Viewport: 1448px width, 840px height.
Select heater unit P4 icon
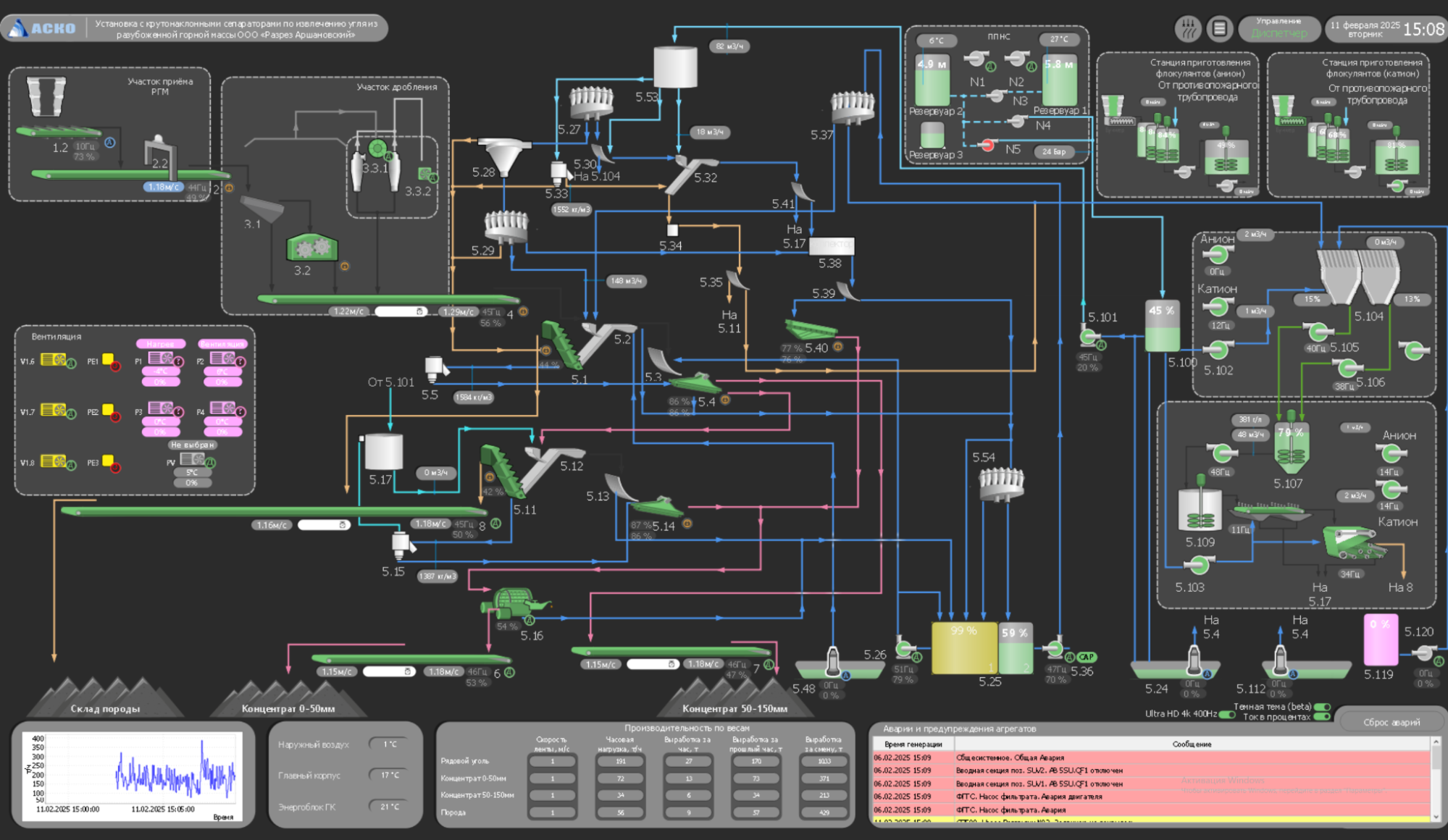(x=222, y=408)
